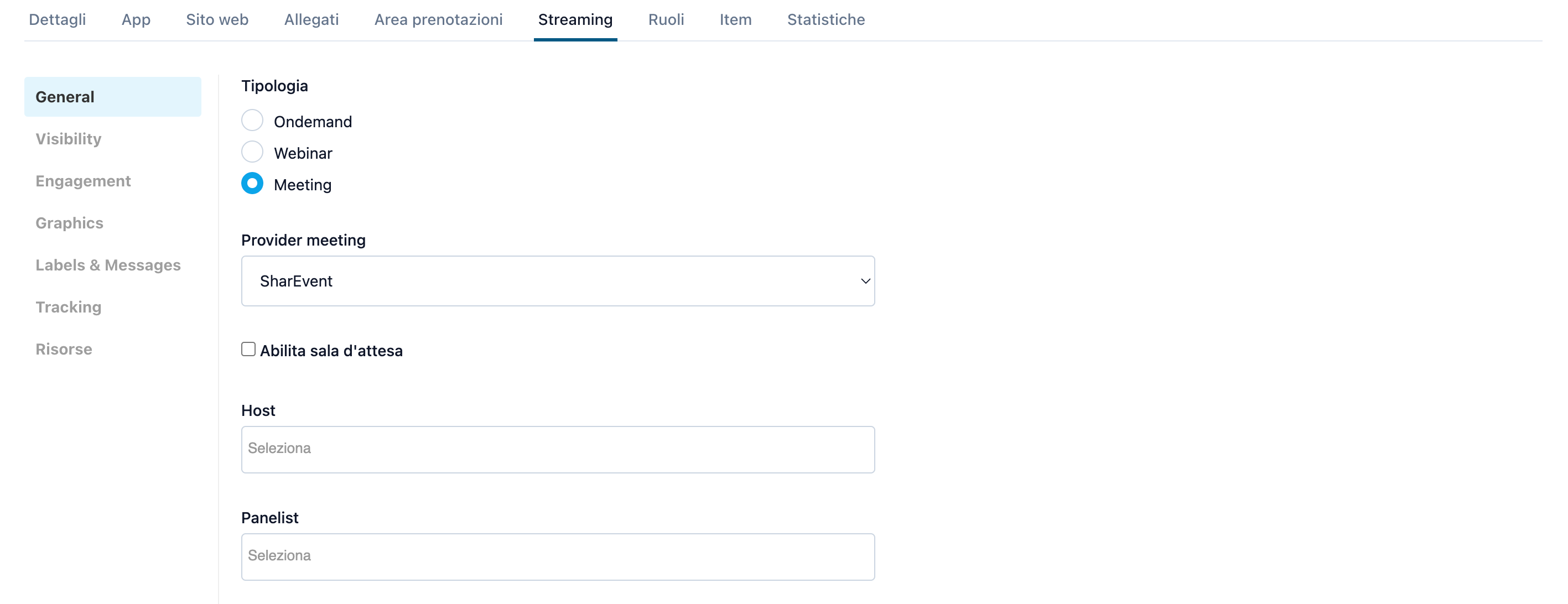Click the Abilita sala d'attesa label

pos(331,351)
